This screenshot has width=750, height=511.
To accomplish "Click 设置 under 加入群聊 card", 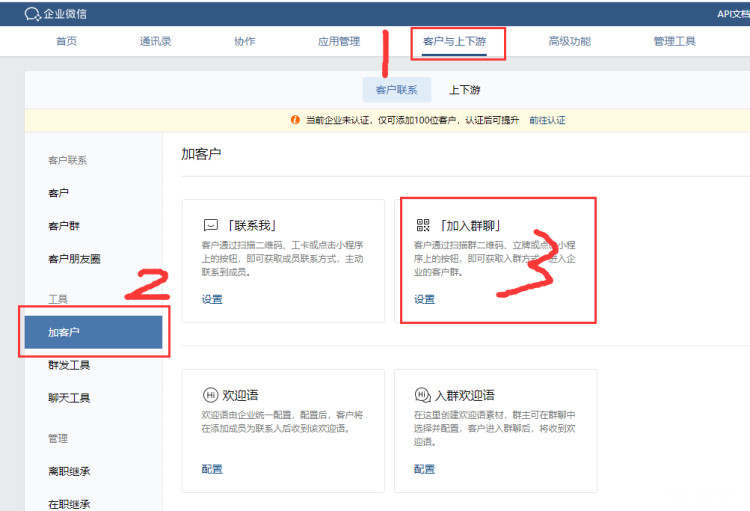I will tap(425, 299).
